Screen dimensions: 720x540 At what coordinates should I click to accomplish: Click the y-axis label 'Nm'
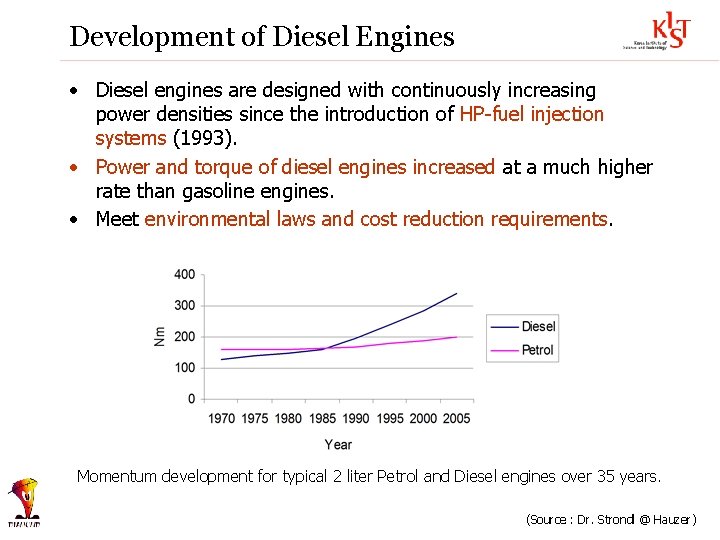(159, 336)
